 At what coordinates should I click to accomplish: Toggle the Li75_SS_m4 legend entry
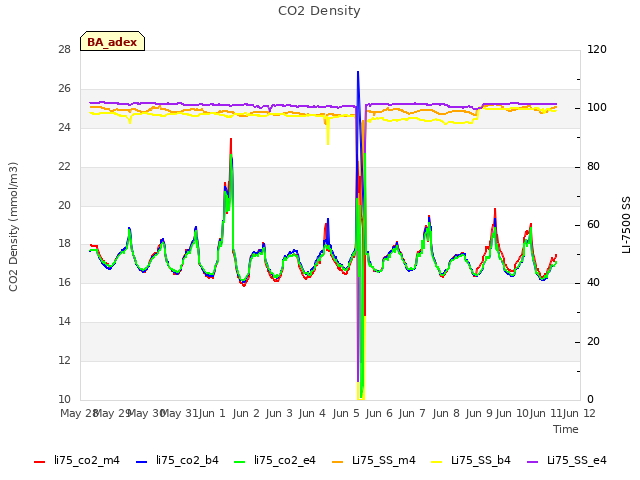point(374,461)
